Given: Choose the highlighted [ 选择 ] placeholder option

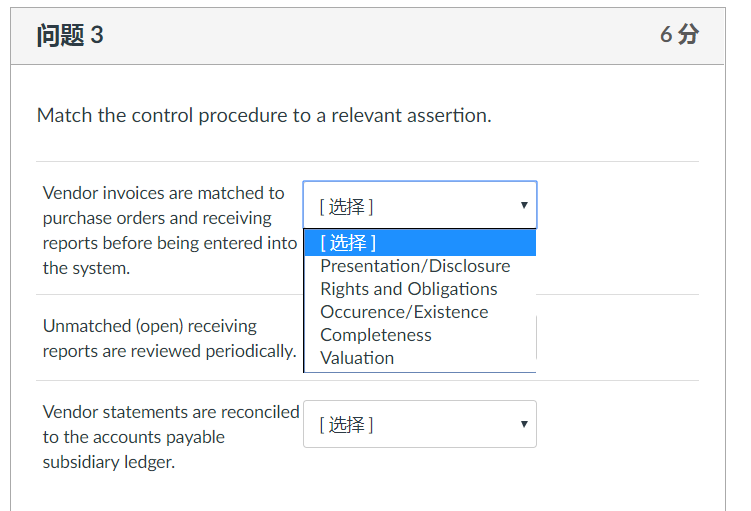Looking at the screenshot, I should coord(420,243).
